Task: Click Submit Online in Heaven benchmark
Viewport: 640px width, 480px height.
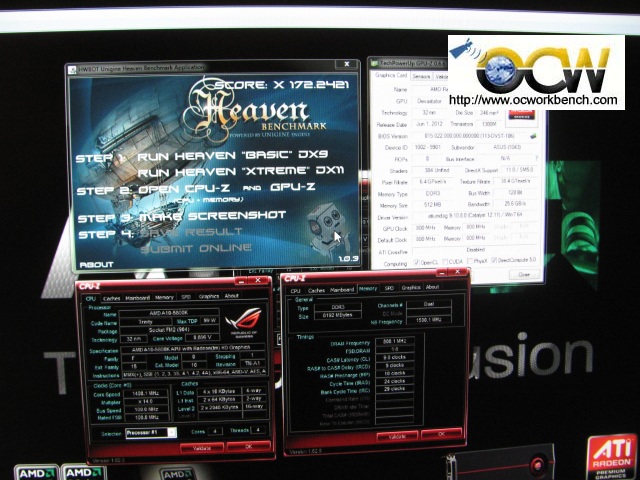Action: point(196,248)
